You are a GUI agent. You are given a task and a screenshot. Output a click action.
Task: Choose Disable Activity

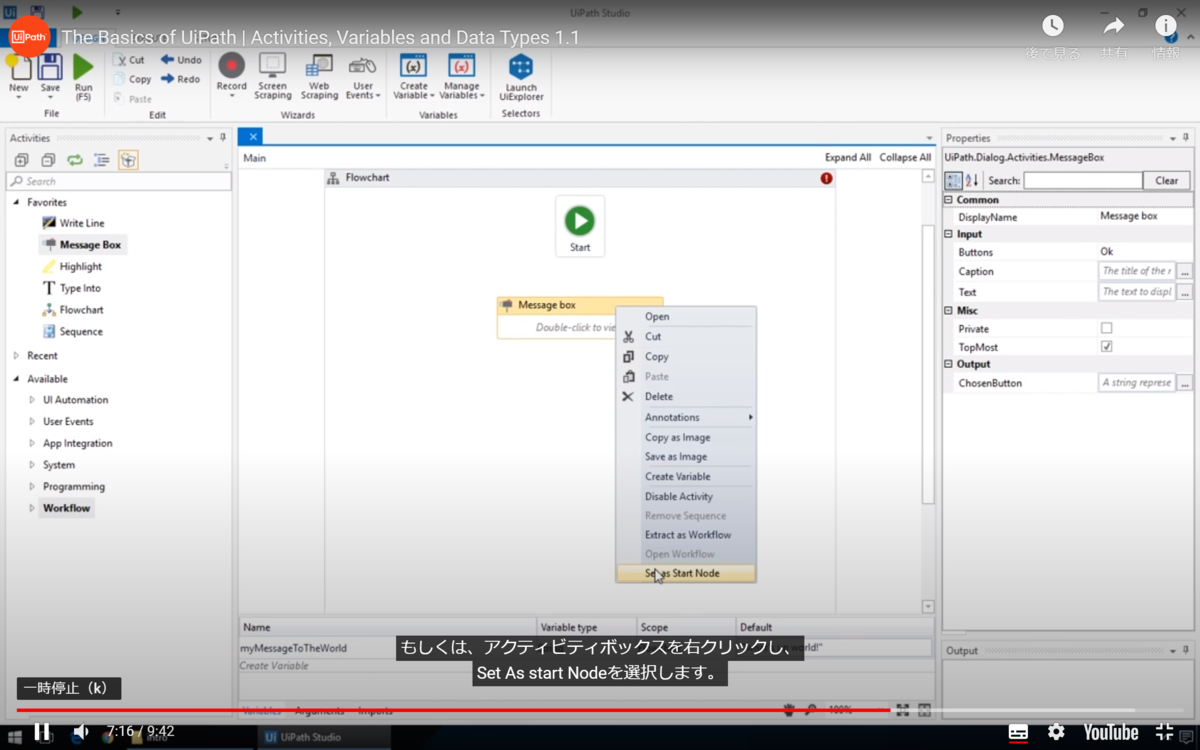(686, 496)
